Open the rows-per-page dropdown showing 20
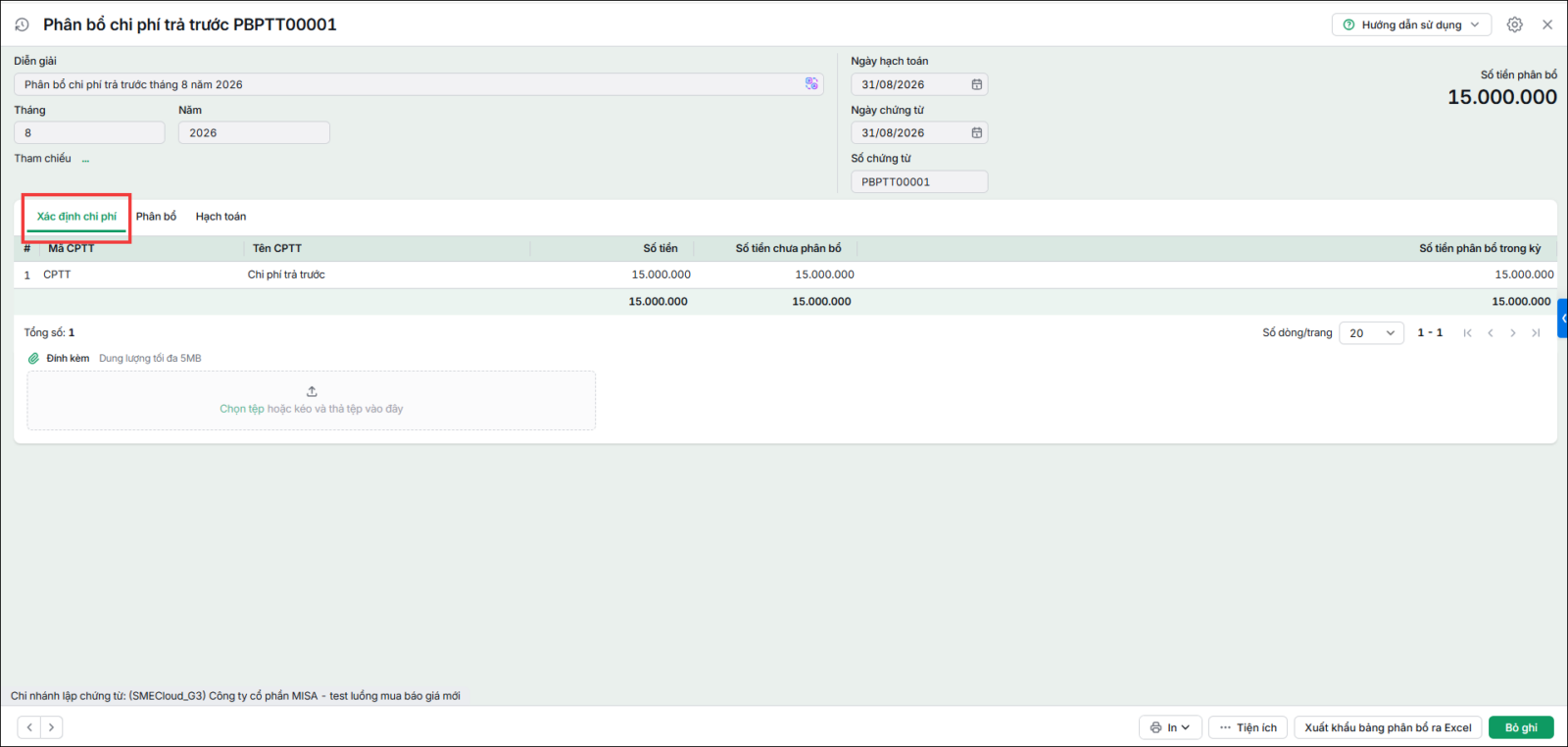Viewport: 1568px width, 747px height. pyautogui.click(x=1371, y=333)
